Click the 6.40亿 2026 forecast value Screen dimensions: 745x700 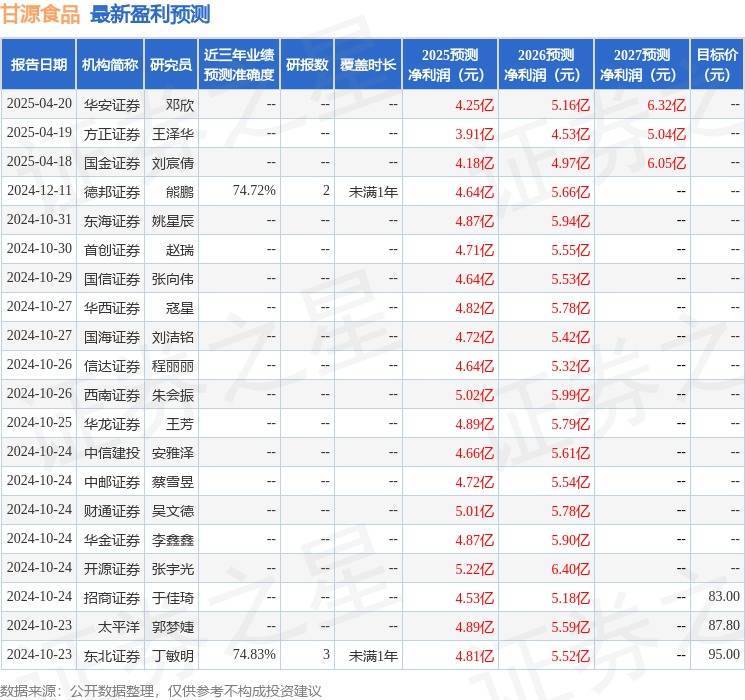(x=570, y=569)
